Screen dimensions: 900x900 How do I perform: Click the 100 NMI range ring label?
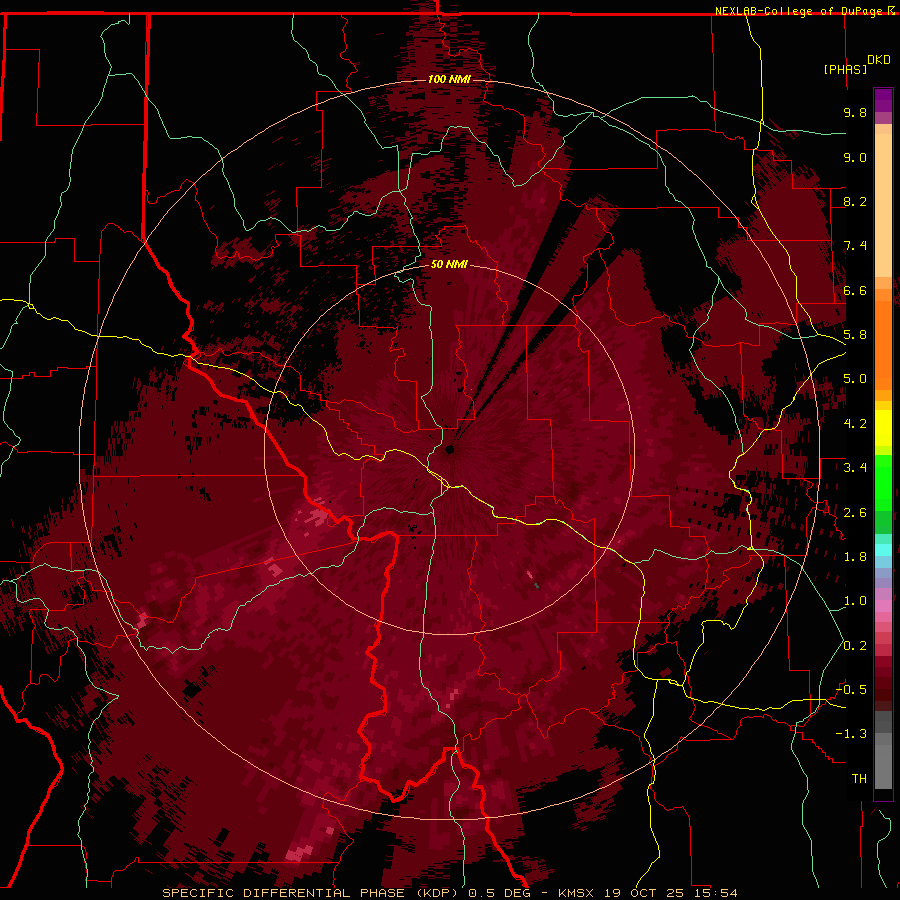pos(449,79)
